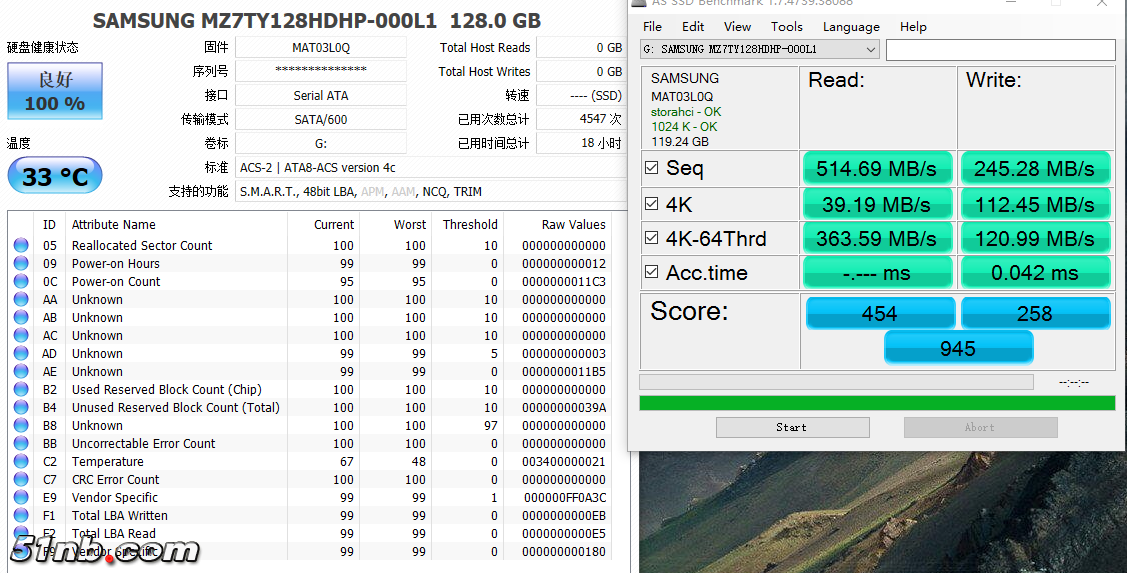This screenshot has width=1127, height=573.
Task: Click the Start benchmark button
Action: [x=792, y=427]
